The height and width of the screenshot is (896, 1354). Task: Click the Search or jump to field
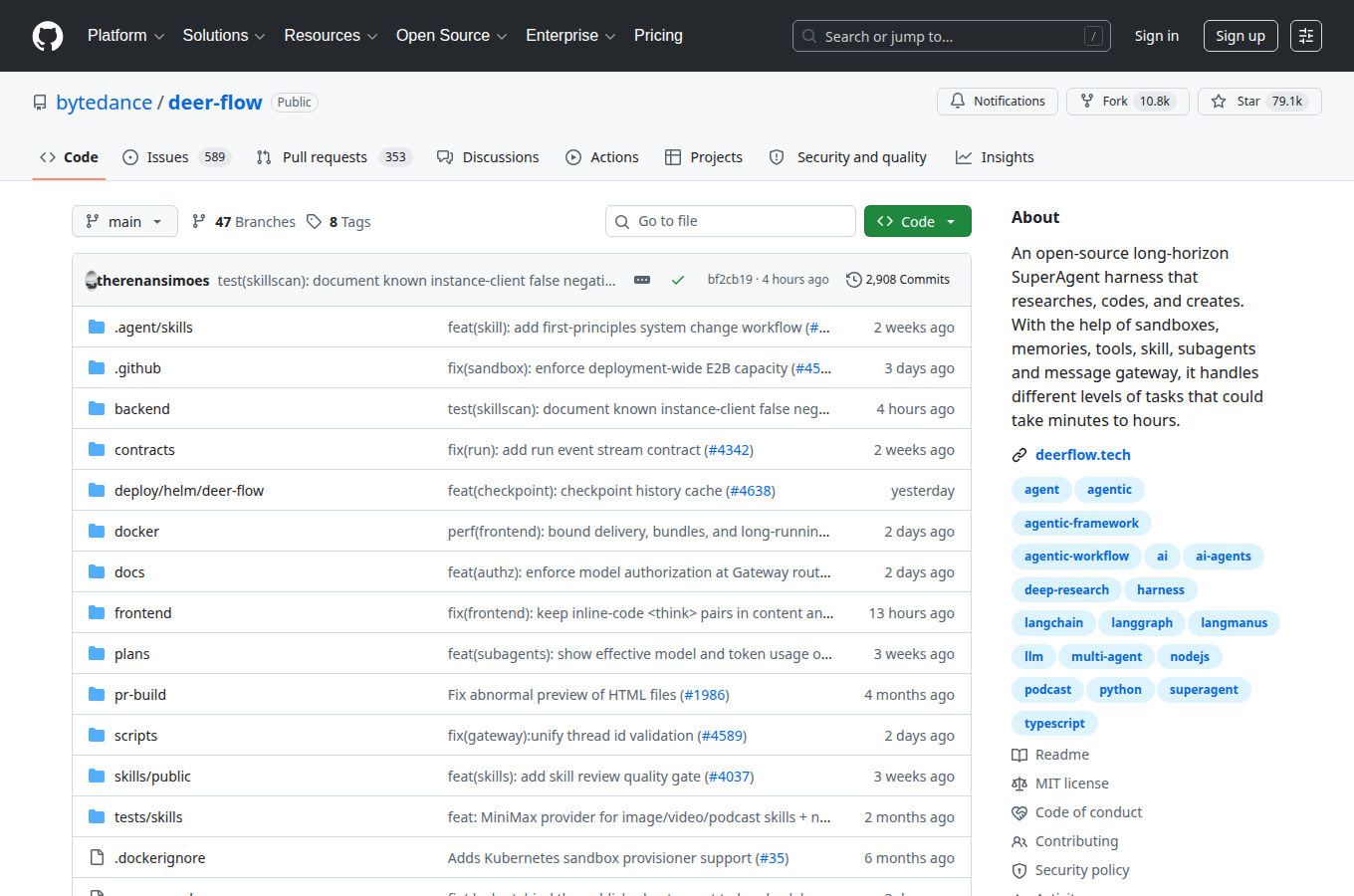click(x=952, y=36)
